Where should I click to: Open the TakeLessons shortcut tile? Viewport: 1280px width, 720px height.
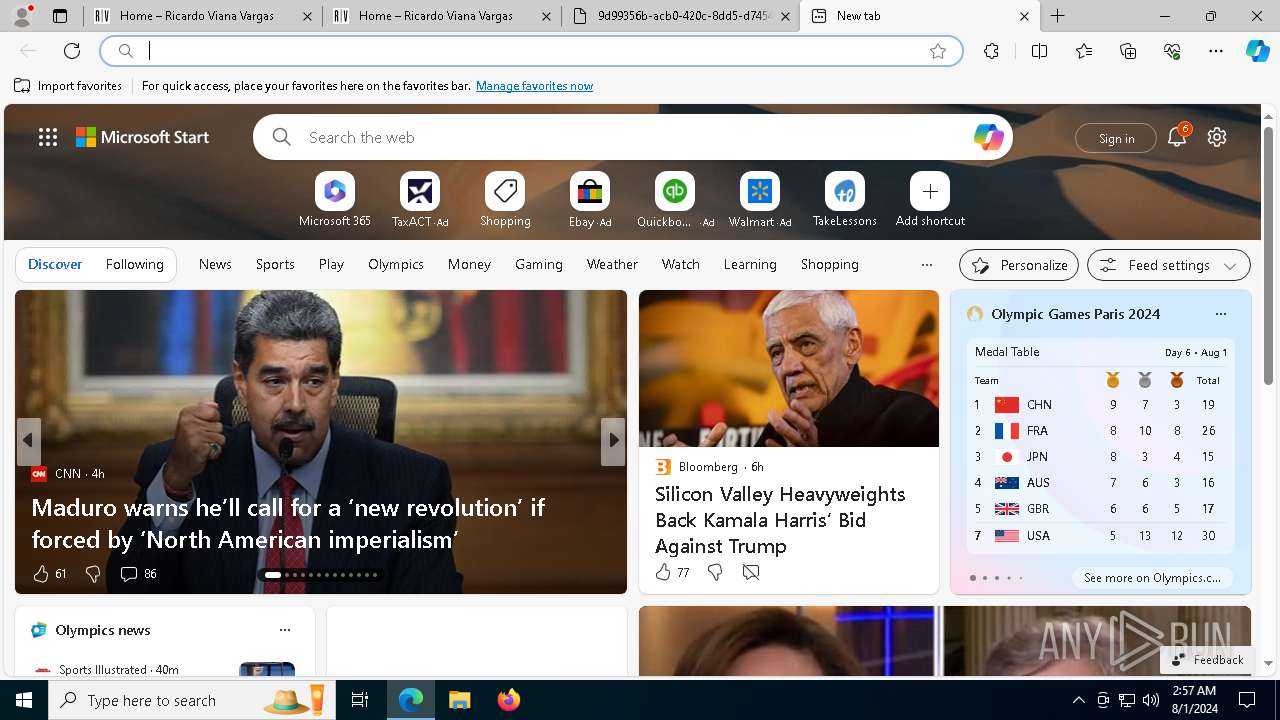click(x=845, y=191)
